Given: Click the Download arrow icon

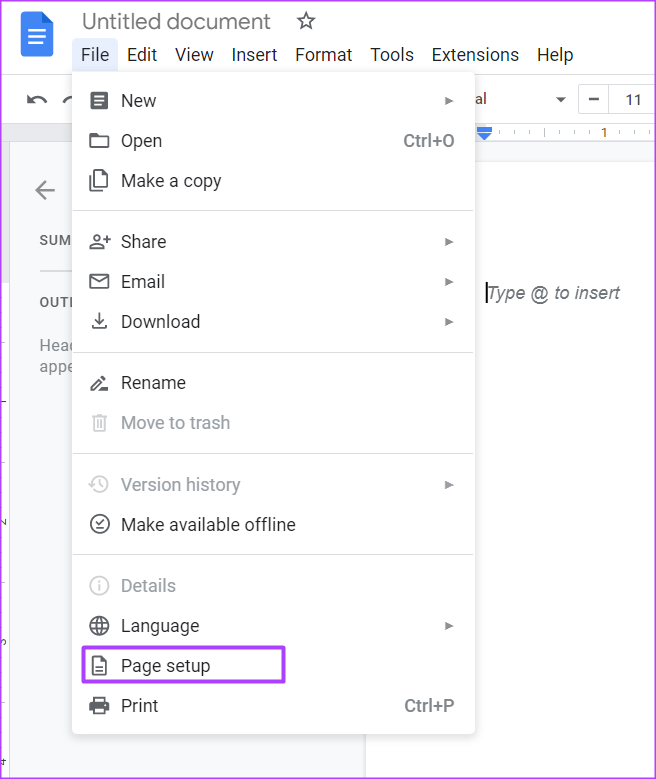Looking at the screenshot, I should tap(99, 321).
